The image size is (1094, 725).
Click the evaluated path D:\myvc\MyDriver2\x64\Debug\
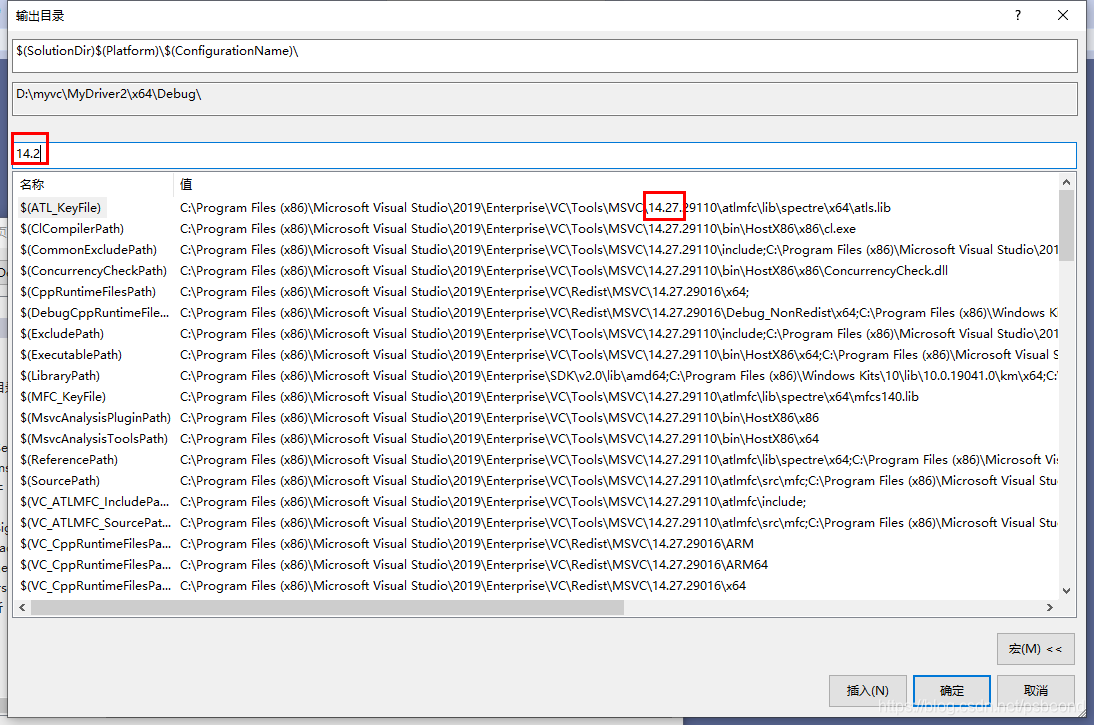click(400, 98)
